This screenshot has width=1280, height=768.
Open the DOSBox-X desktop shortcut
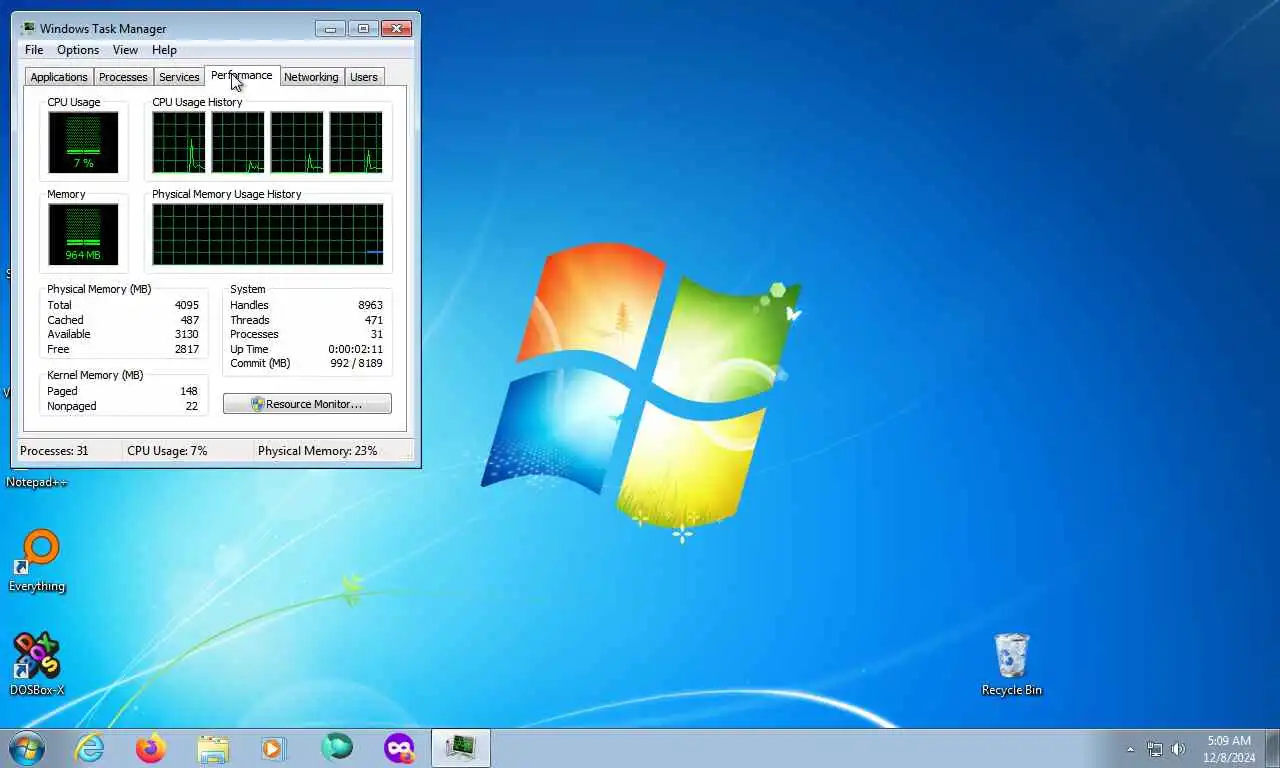[37, 664]
